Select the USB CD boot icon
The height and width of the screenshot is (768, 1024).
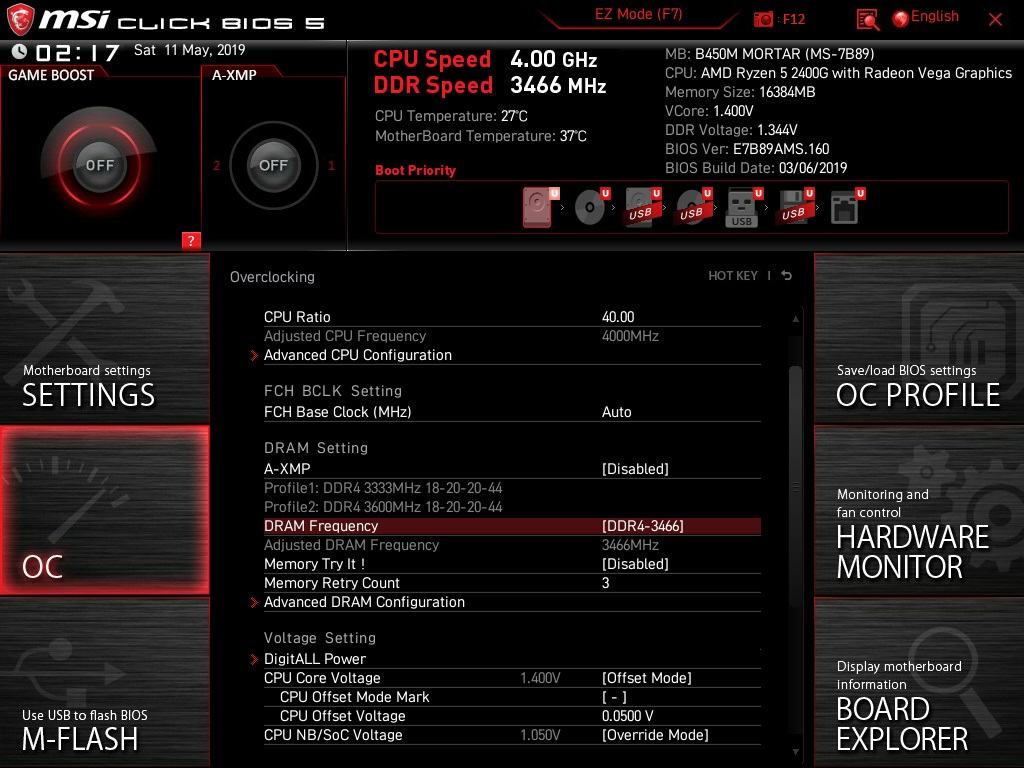point(693,207)
